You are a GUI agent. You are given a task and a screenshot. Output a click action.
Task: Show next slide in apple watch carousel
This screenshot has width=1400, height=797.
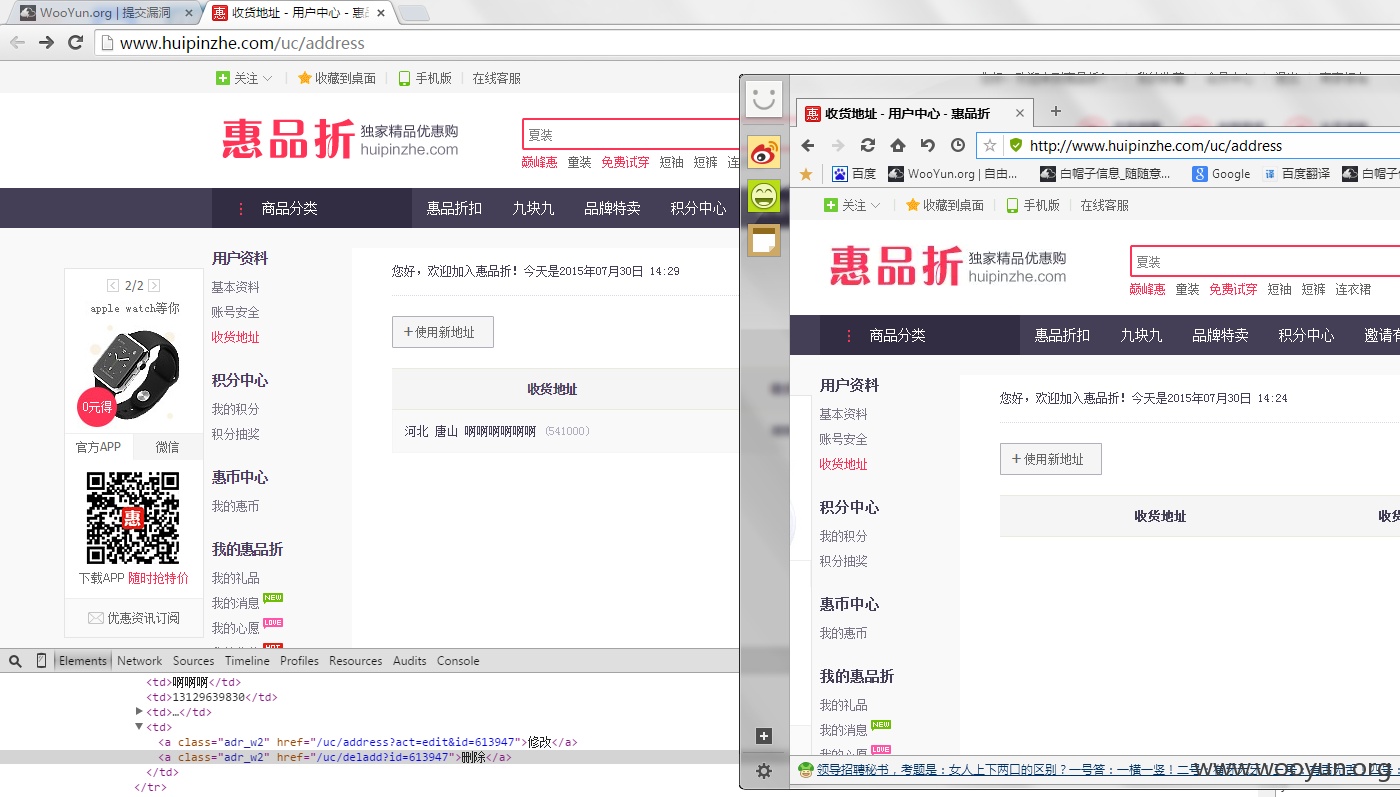click(154, 286)
